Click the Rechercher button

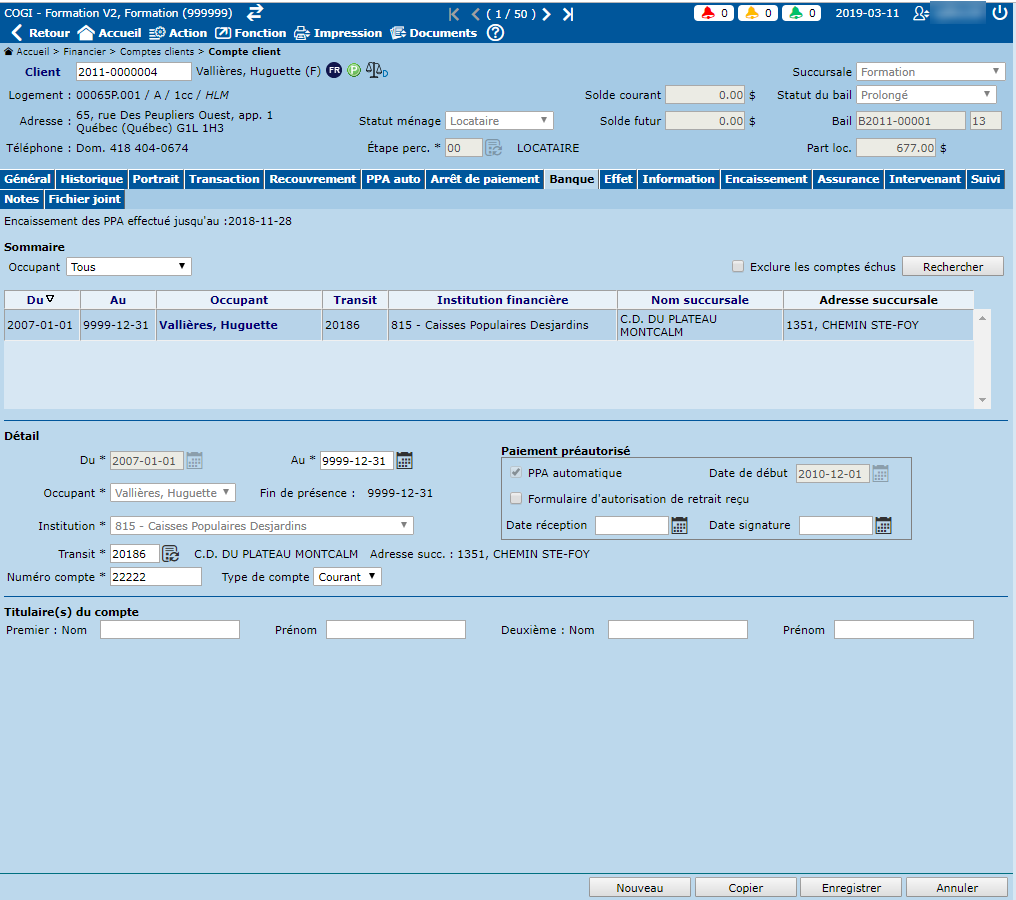click(952, 267)
